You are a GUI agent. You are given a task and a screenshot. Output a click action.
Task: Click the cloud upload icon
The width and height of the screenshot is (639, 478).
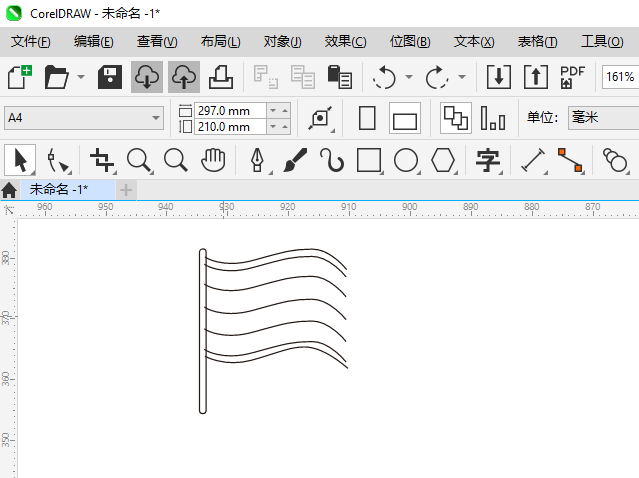pyautogui.click(x=184, y=77)
